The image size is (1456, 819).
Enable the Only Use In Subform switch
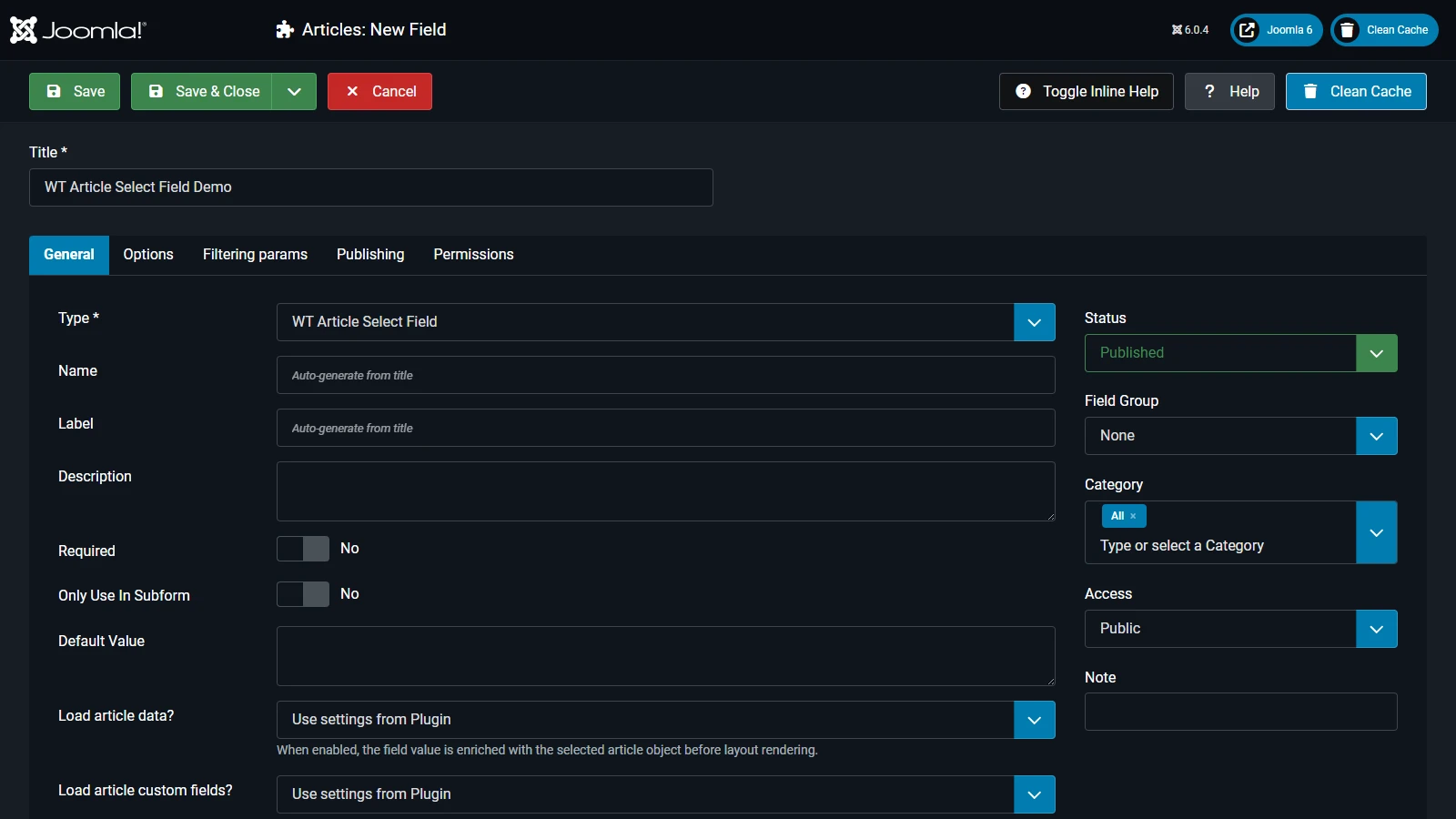click(x=303, y=594)
